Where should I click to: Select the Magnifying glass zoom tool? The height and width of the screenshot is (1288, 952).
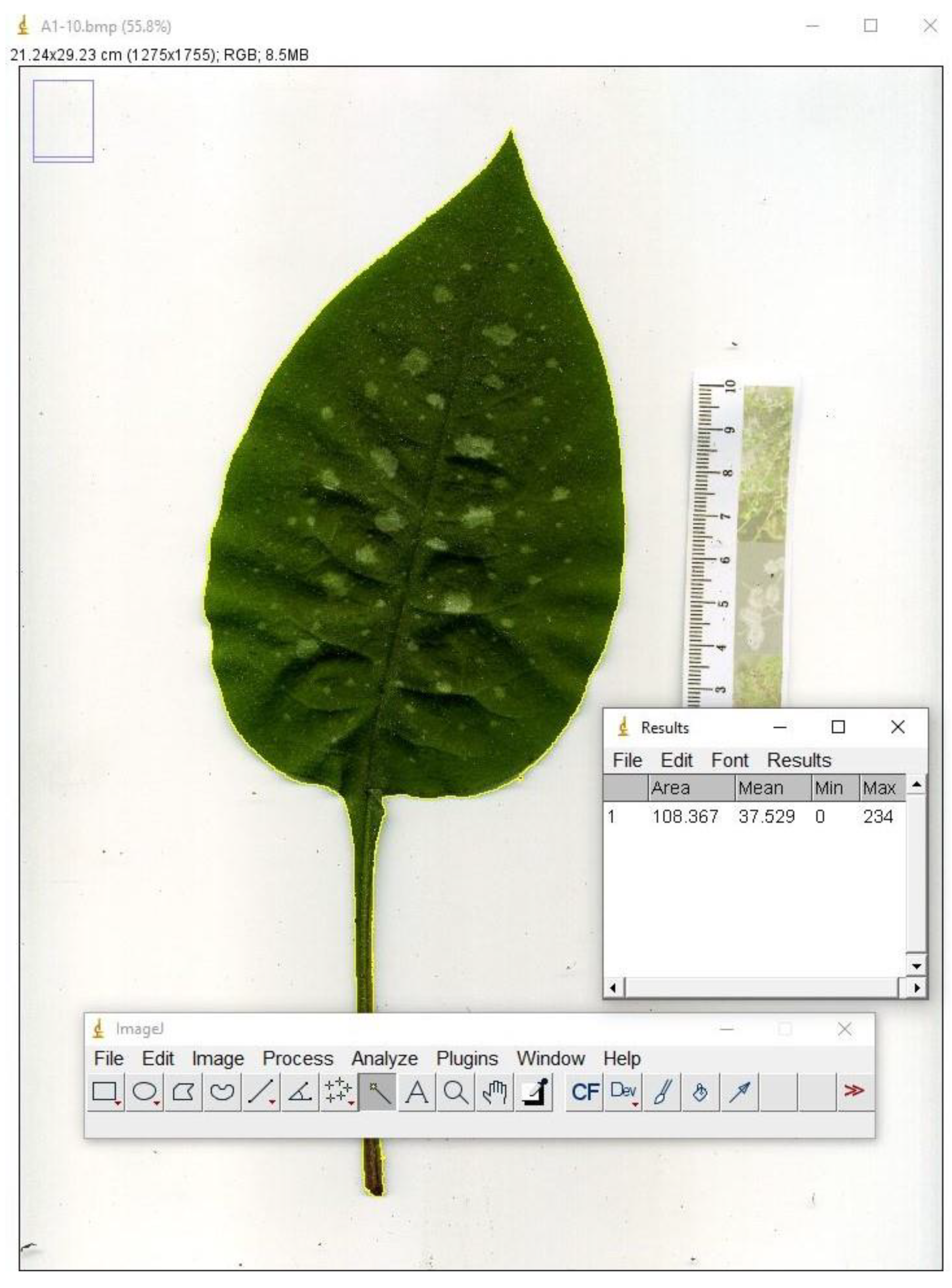point(455,1092)
